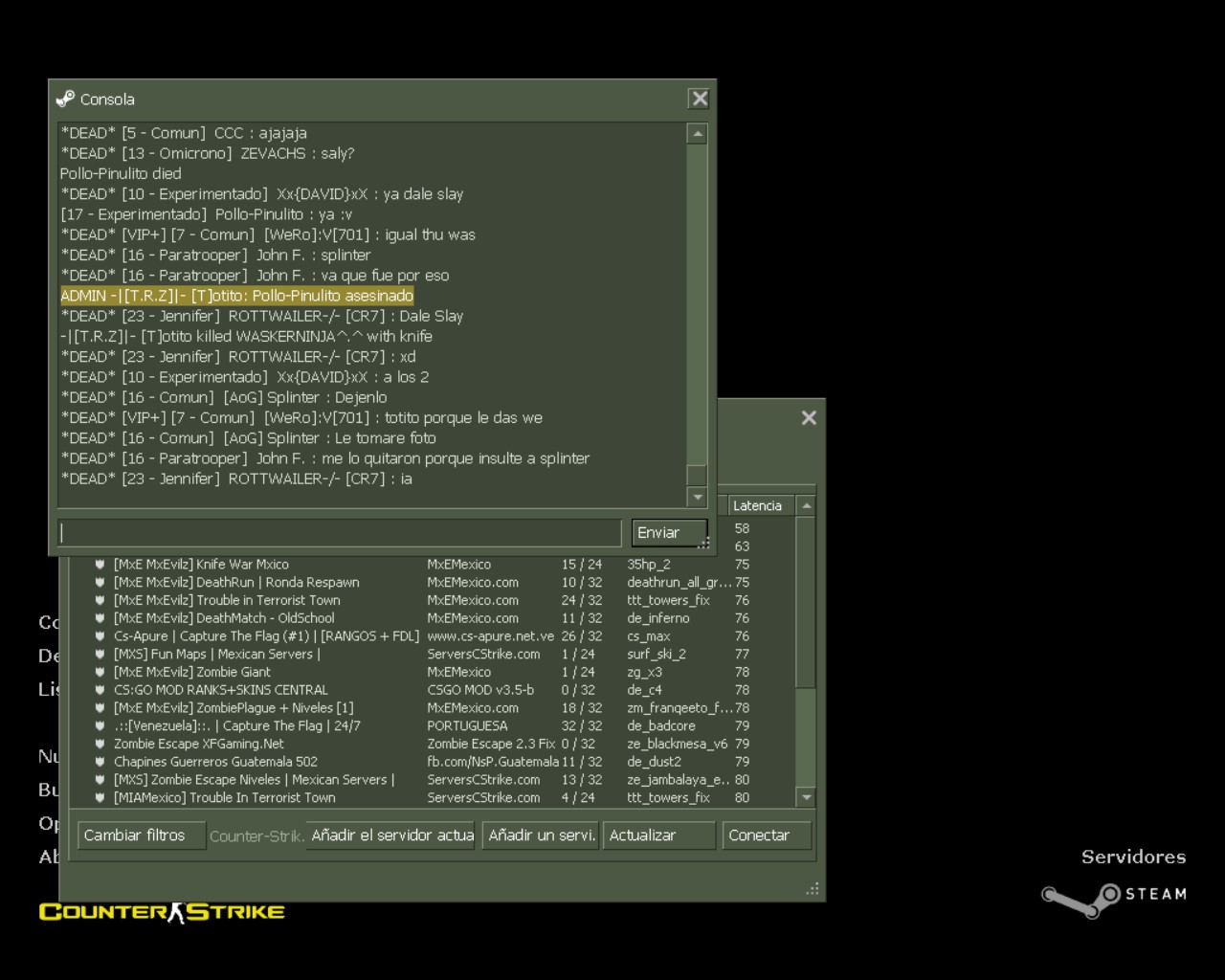Click game name fb.com/NsP.Guatemala
Viewport: 1225px width, 980px height.
(493, 762)
